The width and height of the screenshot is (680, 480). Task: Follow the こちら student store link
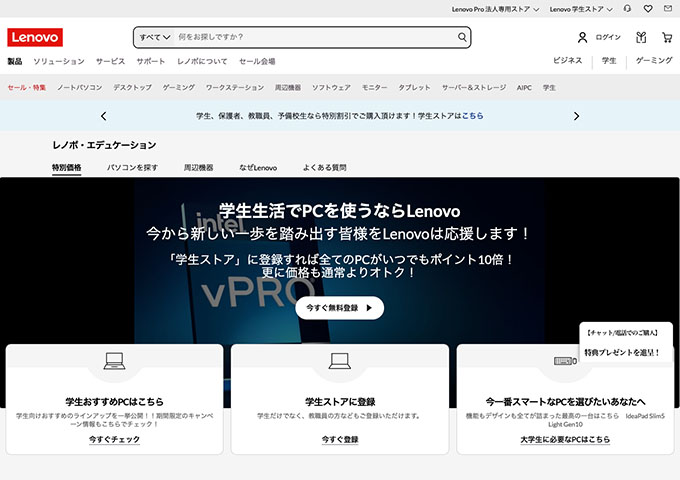(473, 116)
